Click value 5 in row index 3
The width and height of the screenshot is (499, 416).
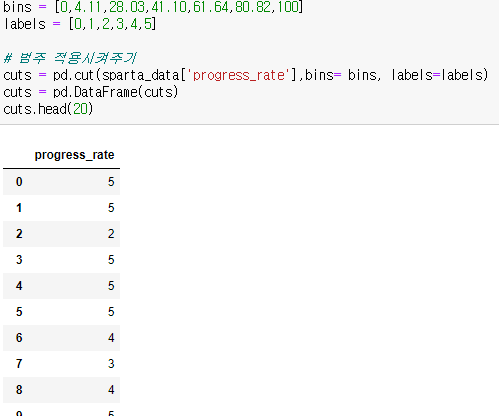(x=111, y=260)
